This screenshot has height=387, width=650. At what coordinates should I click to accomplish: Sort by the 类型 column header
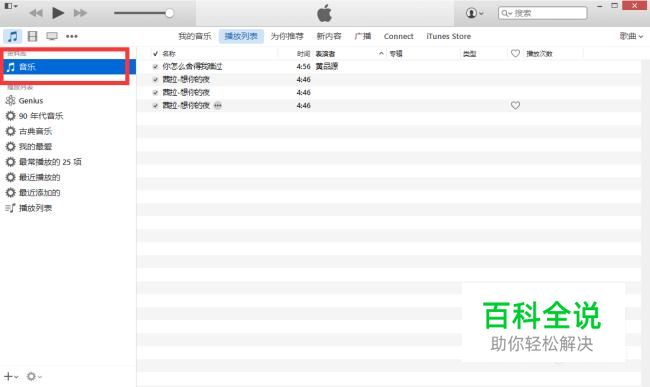click(x=469, y=53)
